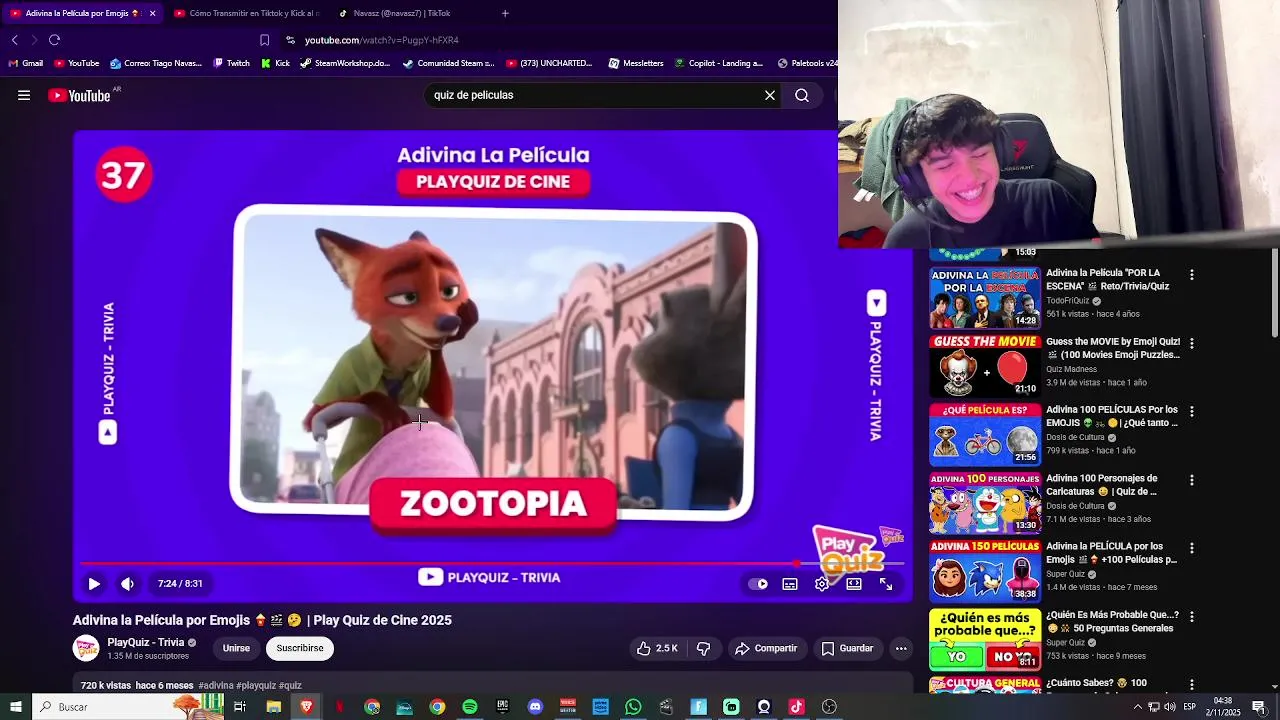
Task: Click the taskbar Buscar search box
Action: coord(130,707)
